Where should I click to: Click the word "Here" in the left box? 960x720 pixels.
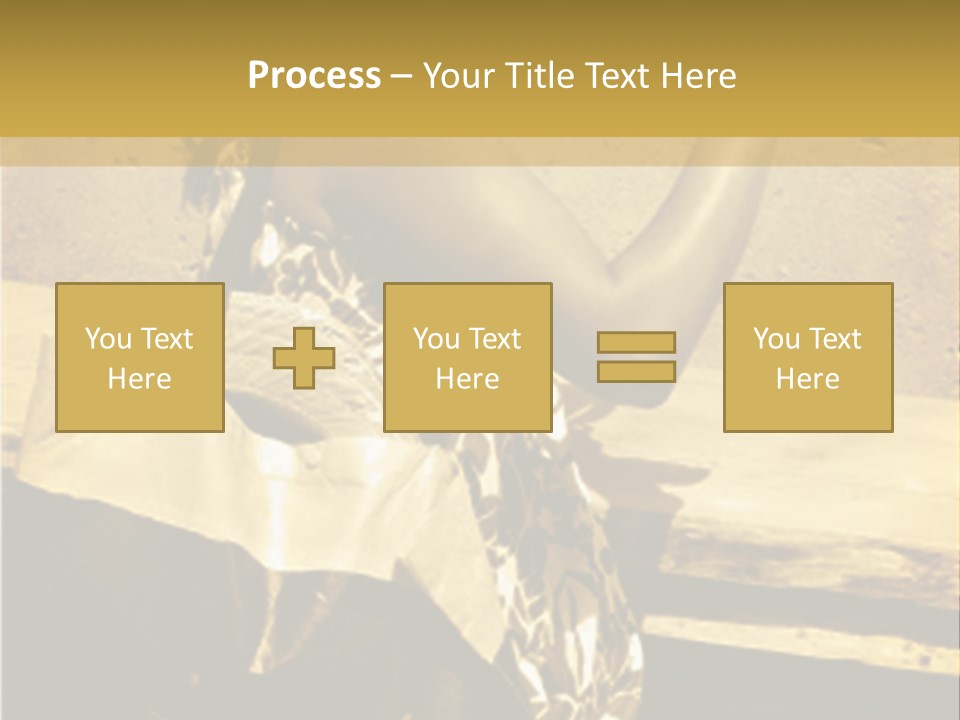139,379
